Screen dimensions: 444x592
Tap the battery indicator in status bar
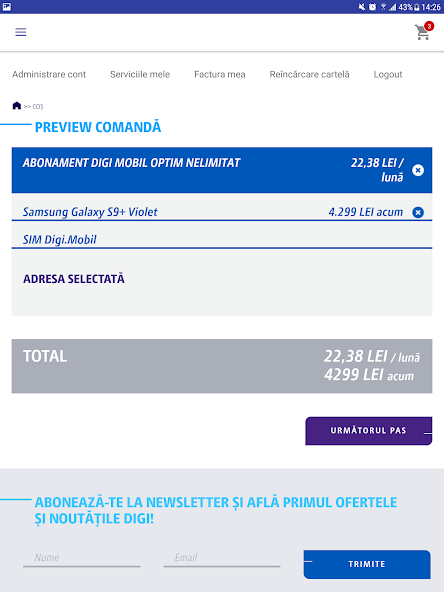click(x=416, y=7)
